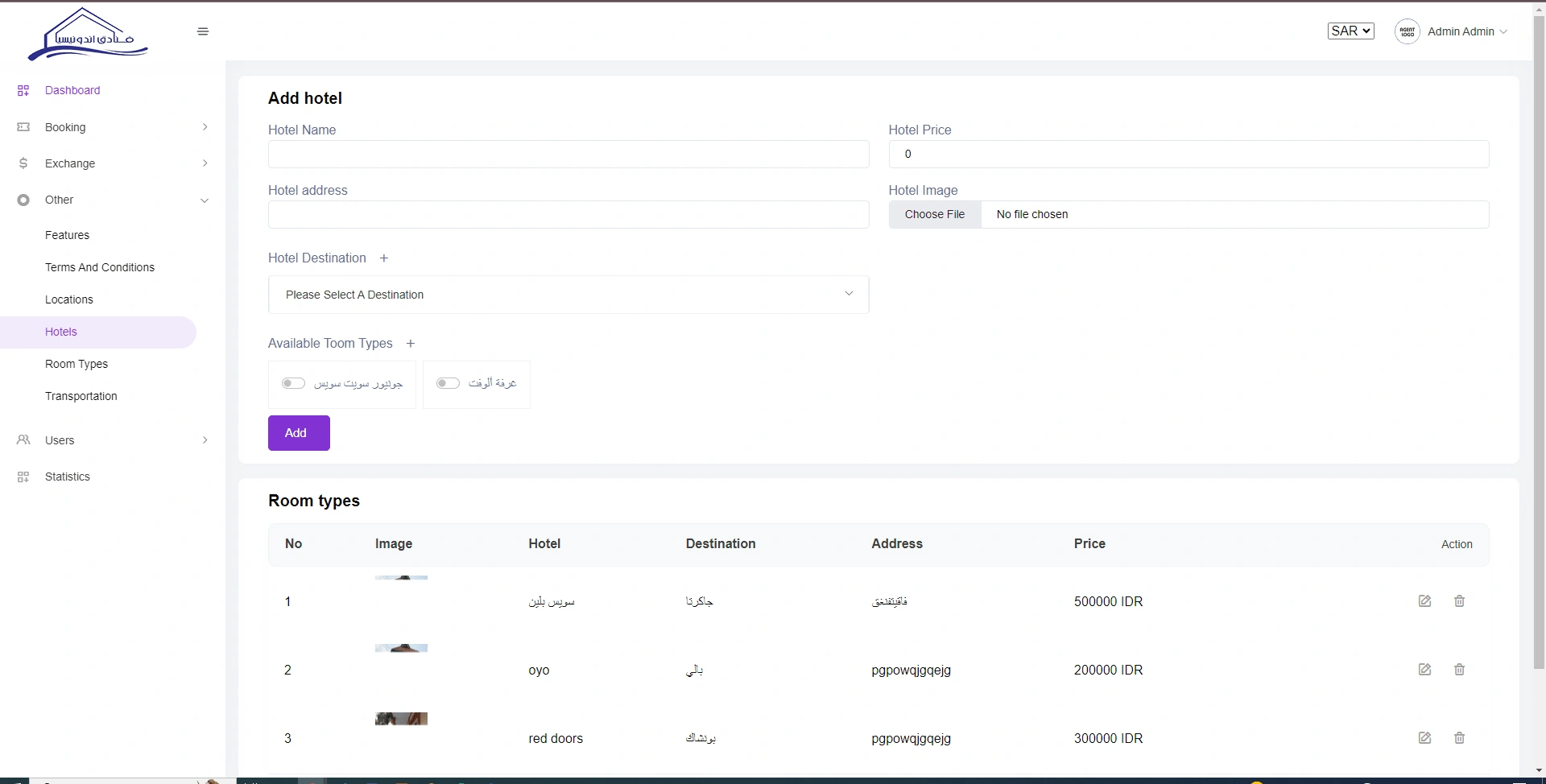Open the Transportation page
This screenshot has width=1546, height=784.
[x=81, y=396]
